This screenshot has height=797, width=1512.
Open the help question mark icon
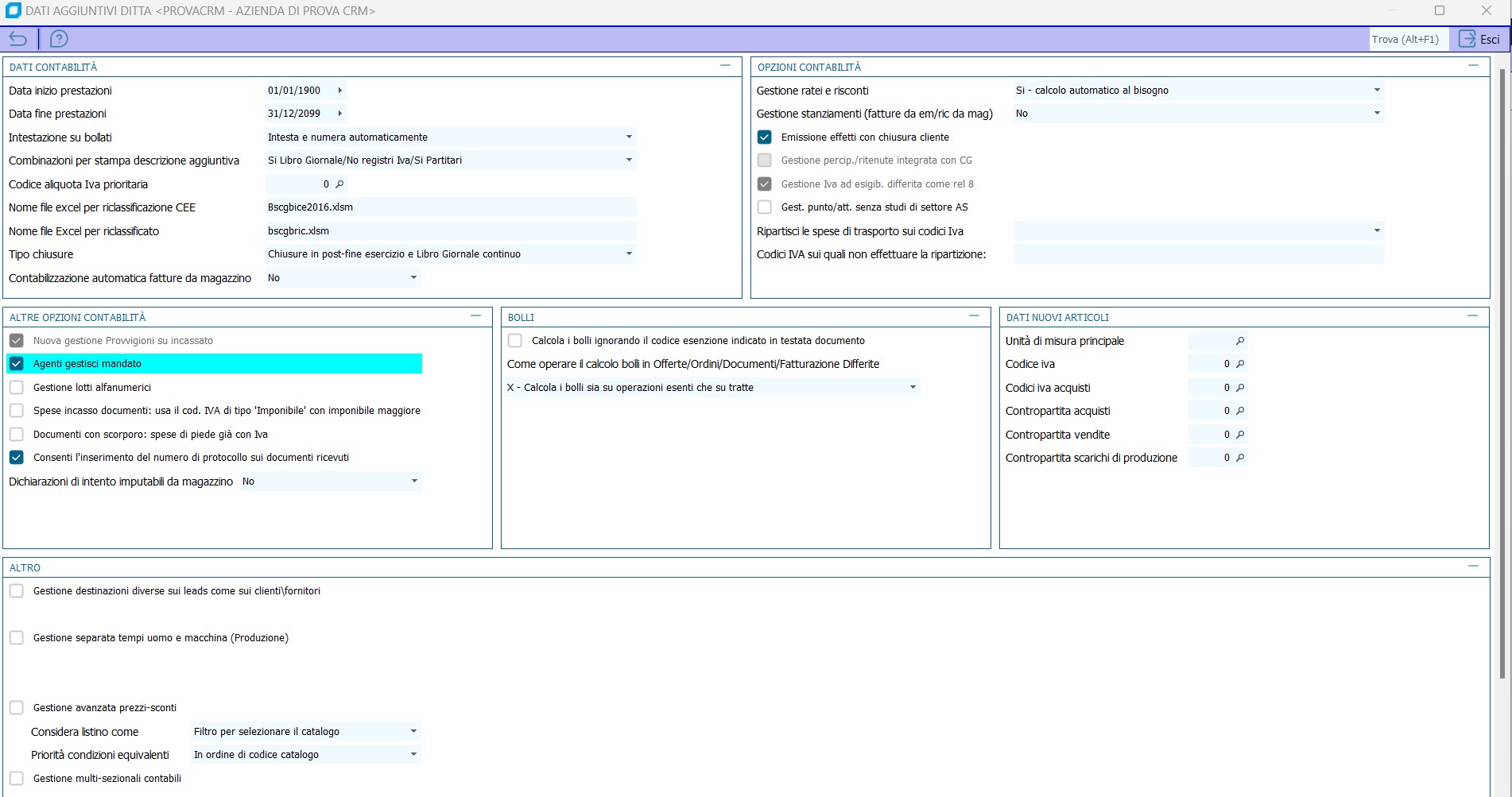tap(59, 39)
